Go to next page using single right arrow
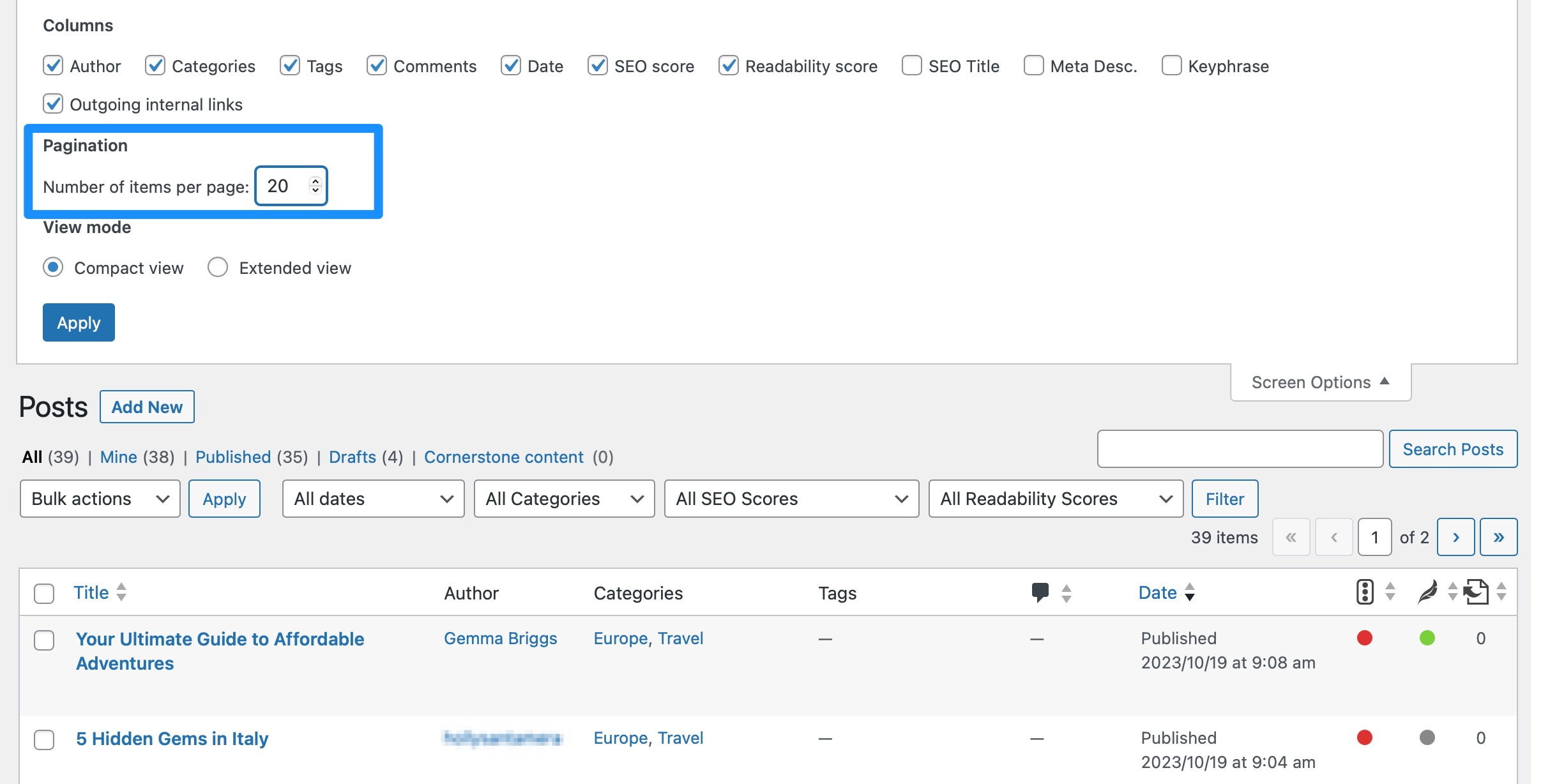Viewport: 1557px width, 784px height. pyautogui.click(x=1456, y=537)
